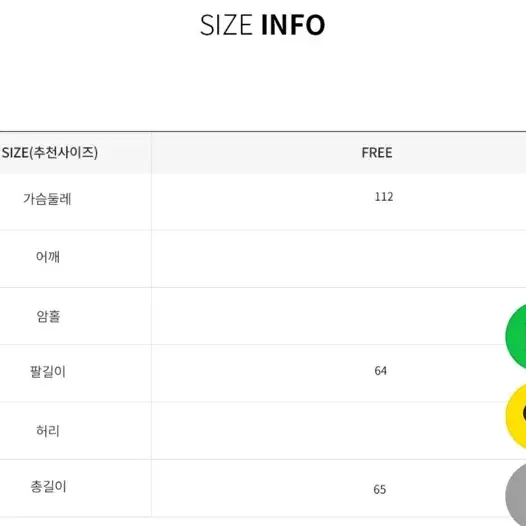
Task: Select the SIZE(추천사이즈) header cell
Action: click(x=50, y=153)
